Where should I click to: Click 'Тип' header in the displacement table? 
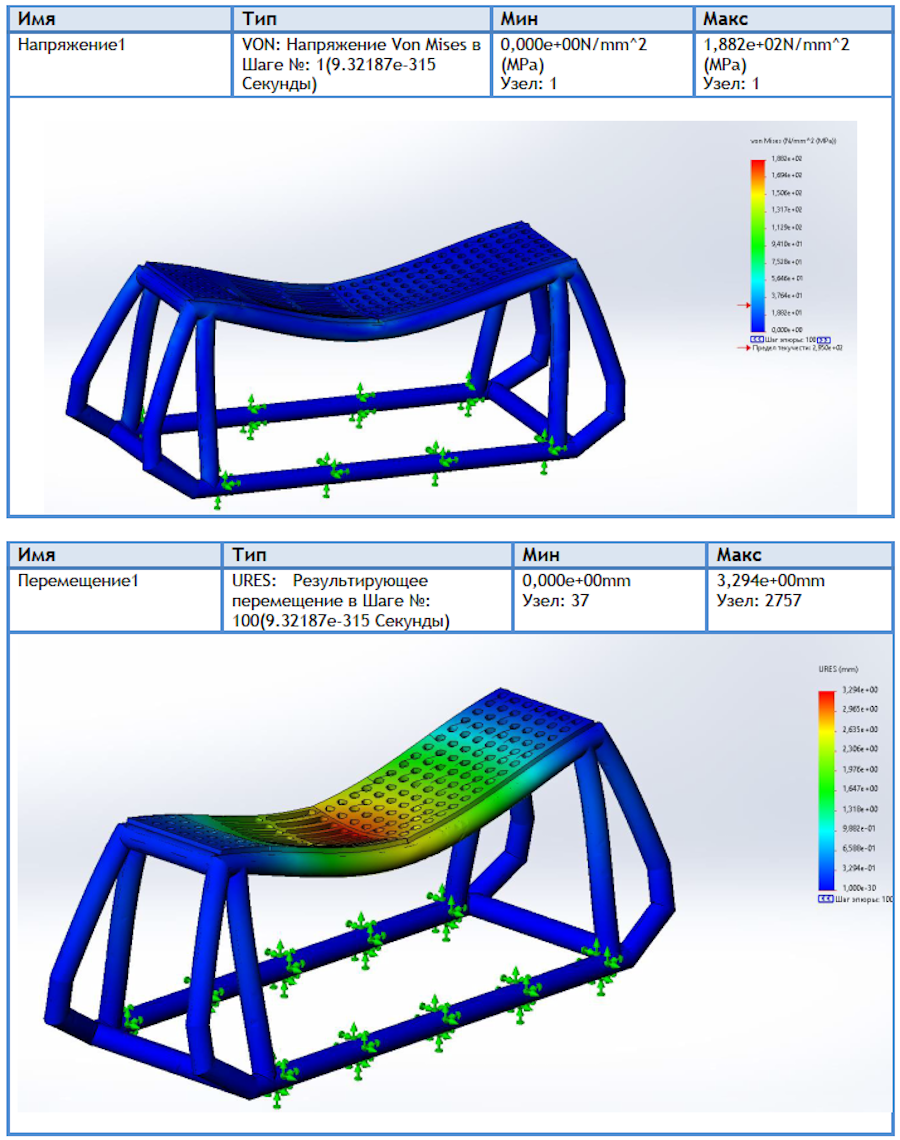pos(367,555)
